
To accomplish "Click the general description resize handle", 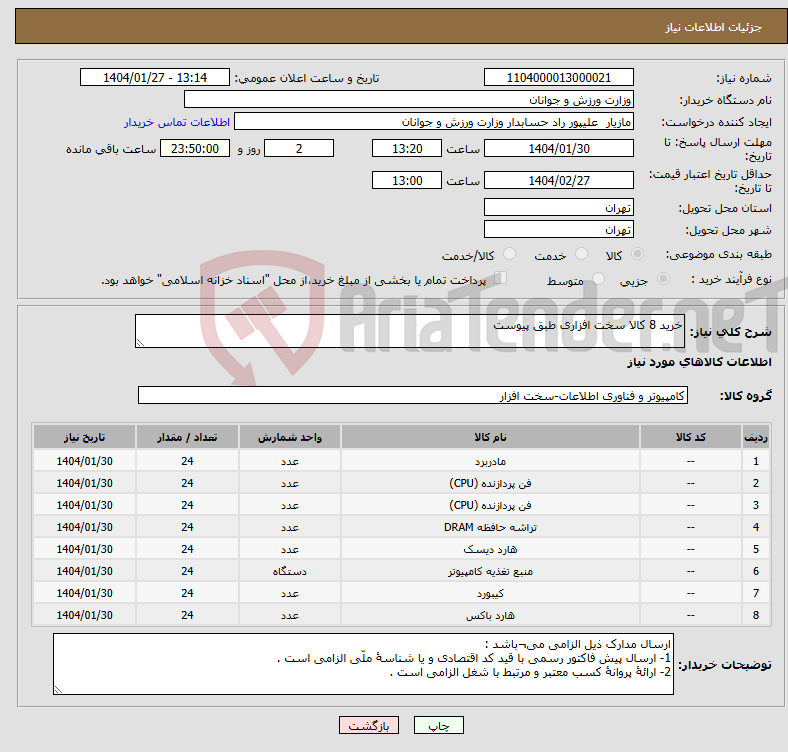I will tap(140, 342).
